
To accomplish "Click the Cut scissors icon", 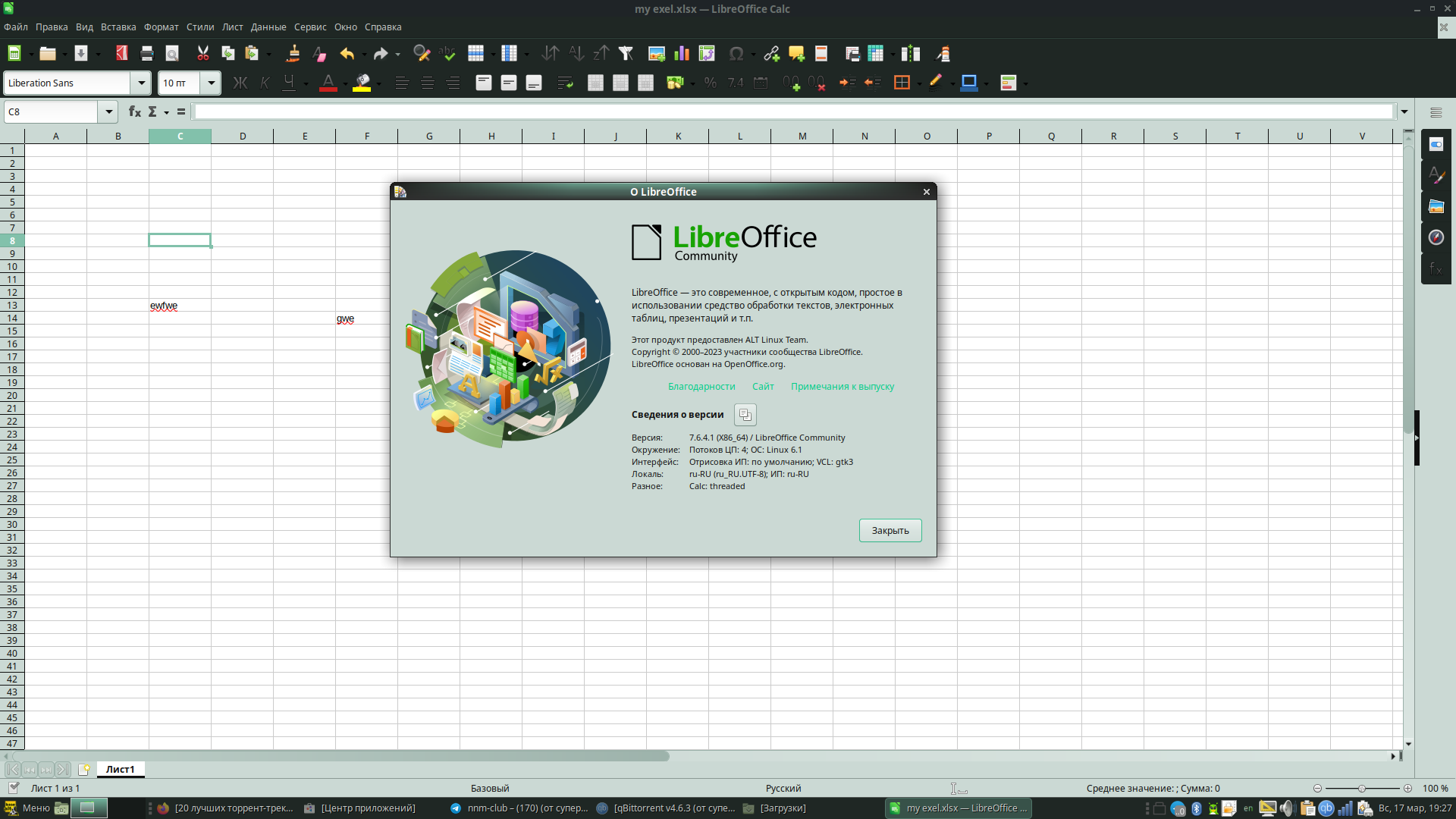I will [202, 53].
